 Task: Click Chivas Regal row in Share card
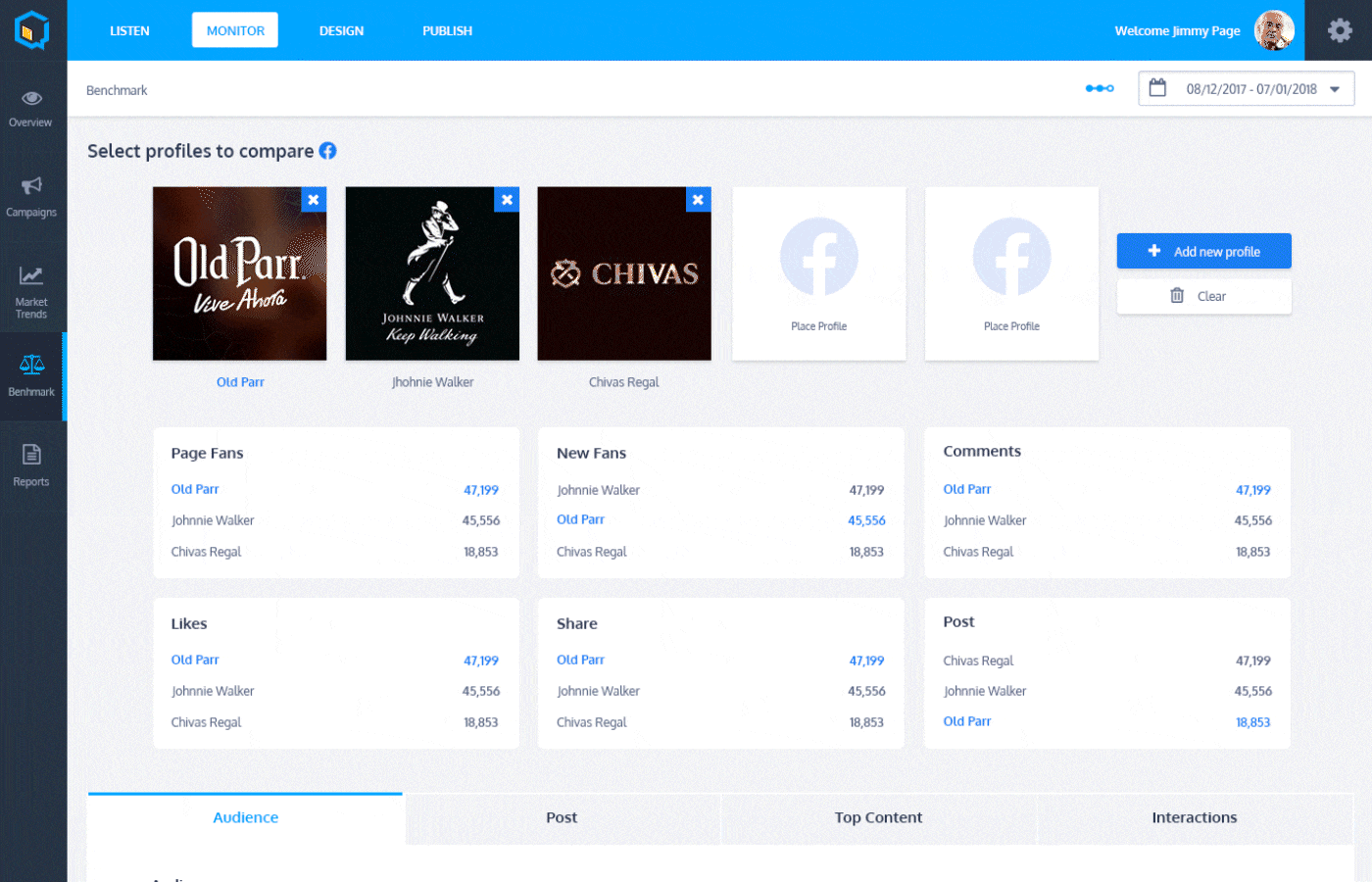pyautogui.click(x=720, y=722)
